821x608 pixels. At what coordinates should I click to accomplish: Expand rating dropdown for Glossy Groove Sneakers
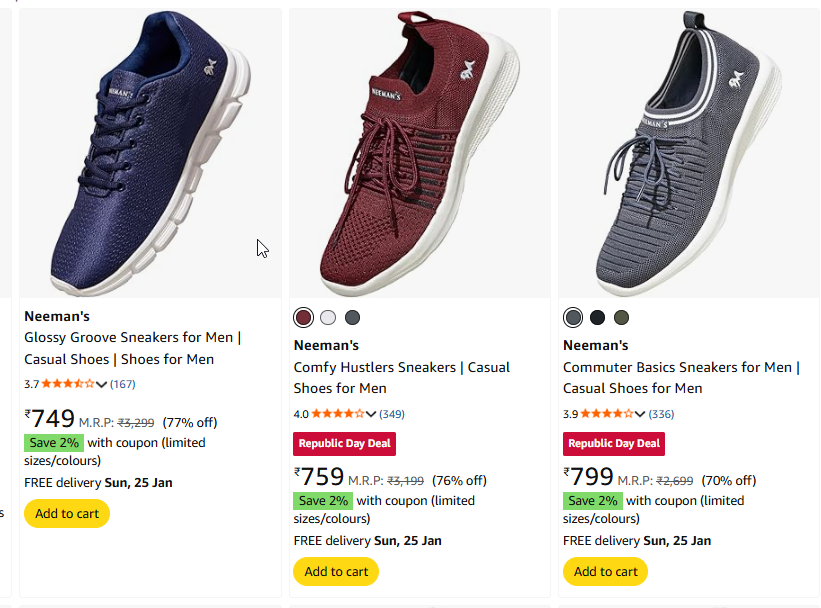[x=102, y=384]
